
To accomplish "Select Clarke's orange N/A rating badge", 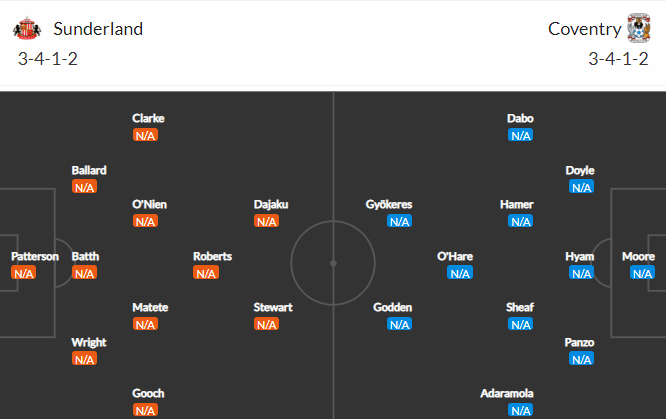I will [145, 136].
